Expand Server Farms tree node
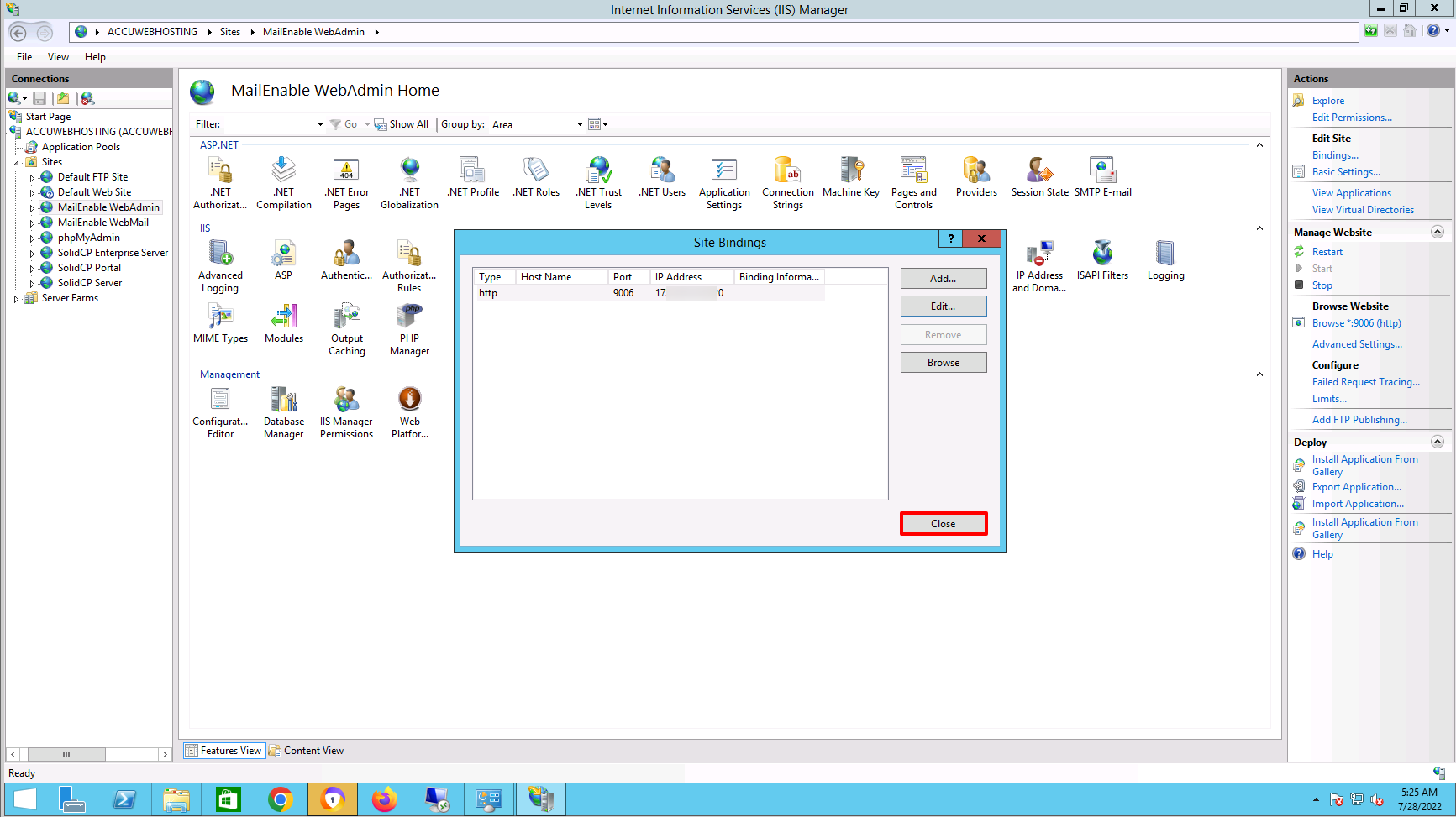1456x817 pixels. click(16, 298)
